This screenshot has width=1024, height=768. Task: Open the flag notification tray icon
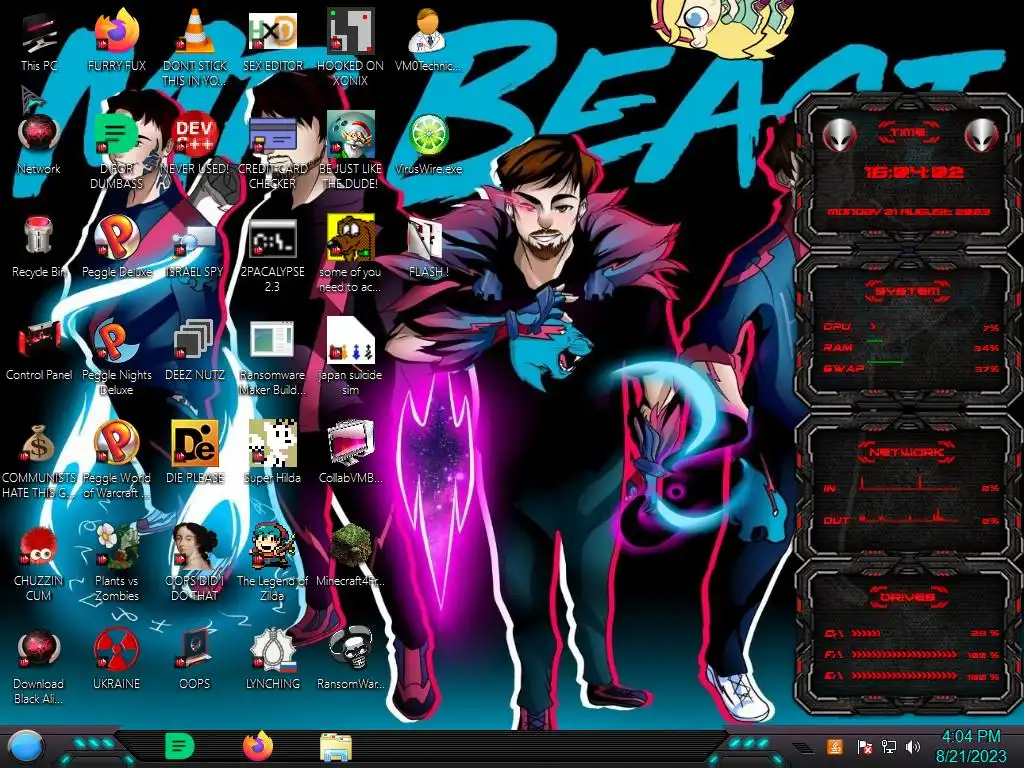864,746
